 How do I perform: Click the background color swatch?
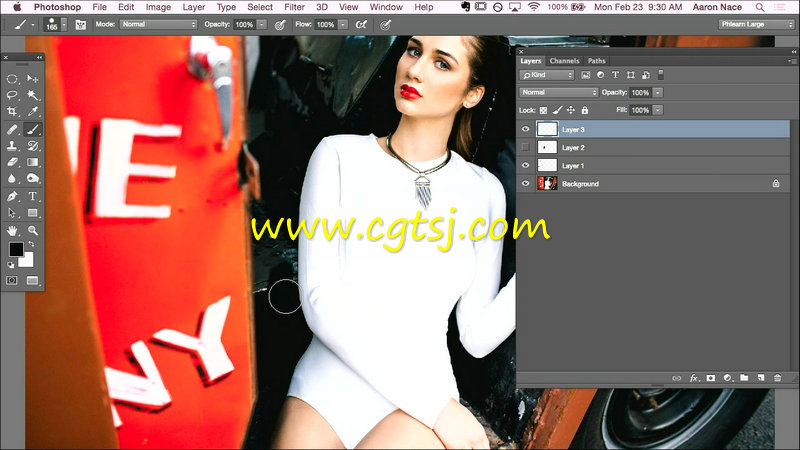[x=28, y=261]
